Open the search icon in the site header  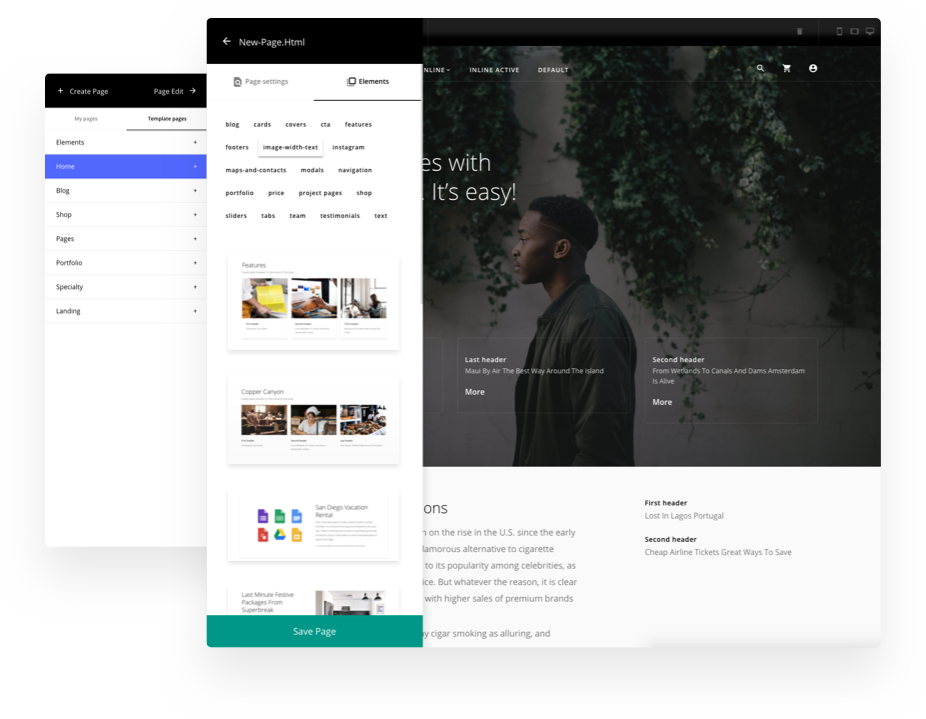pyautogui.click(x=760, y=68)
